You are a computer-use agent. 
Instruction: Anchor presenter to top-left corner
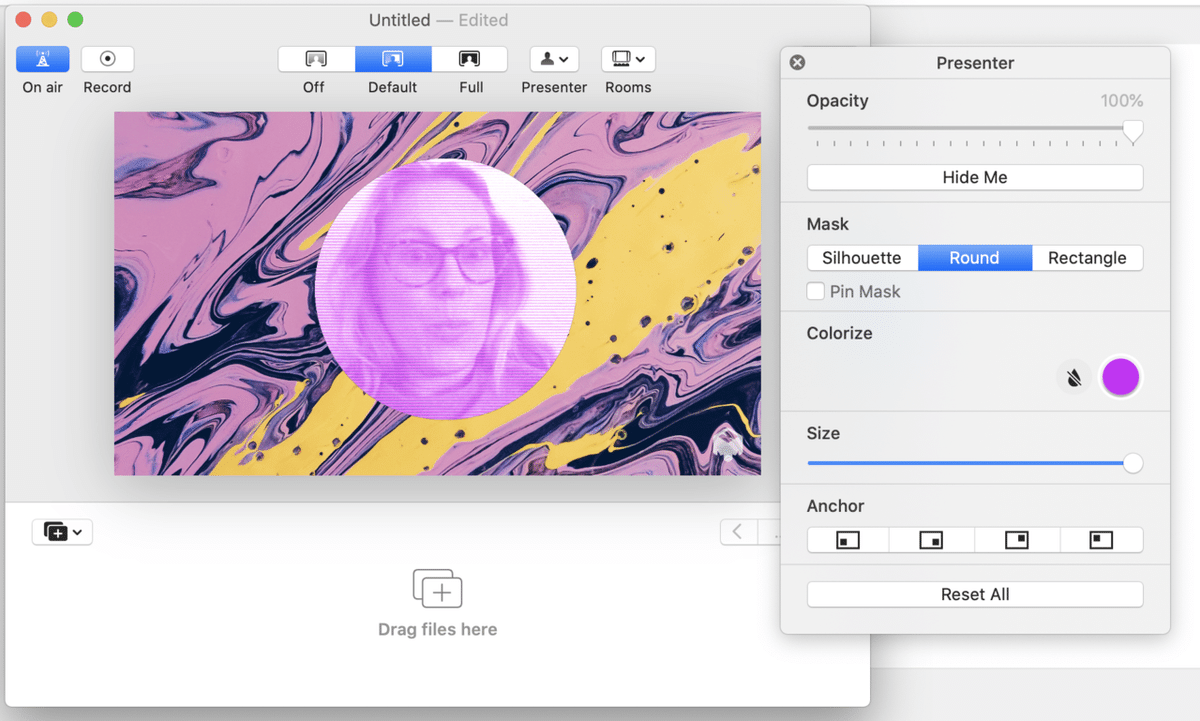[1101, 540]
